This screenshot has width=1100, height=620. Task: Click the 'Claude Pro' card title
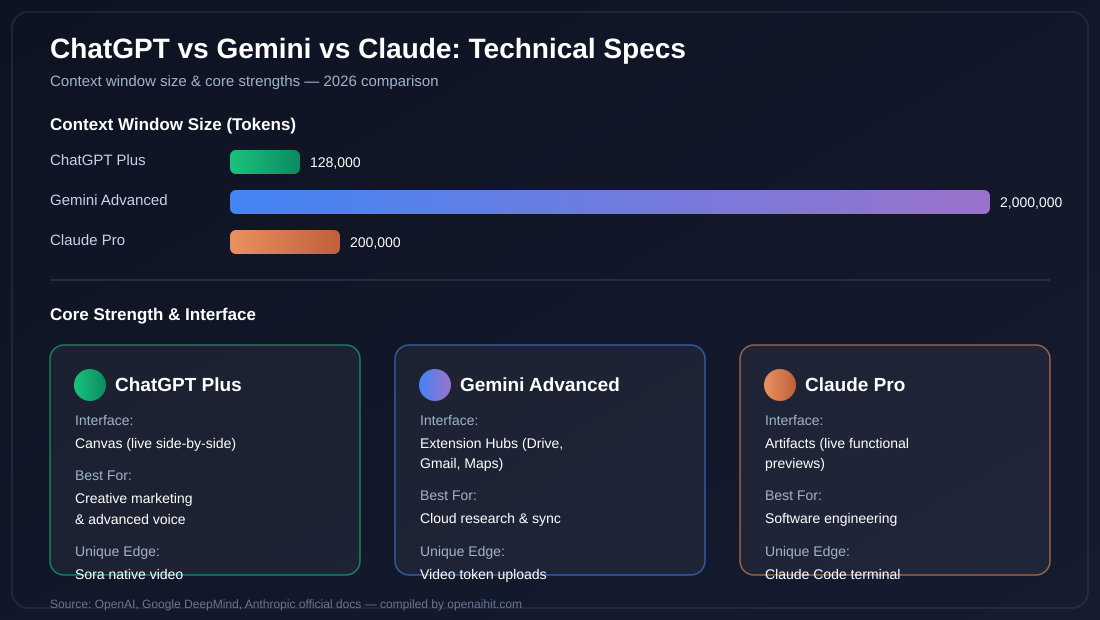tap(854, 385)
